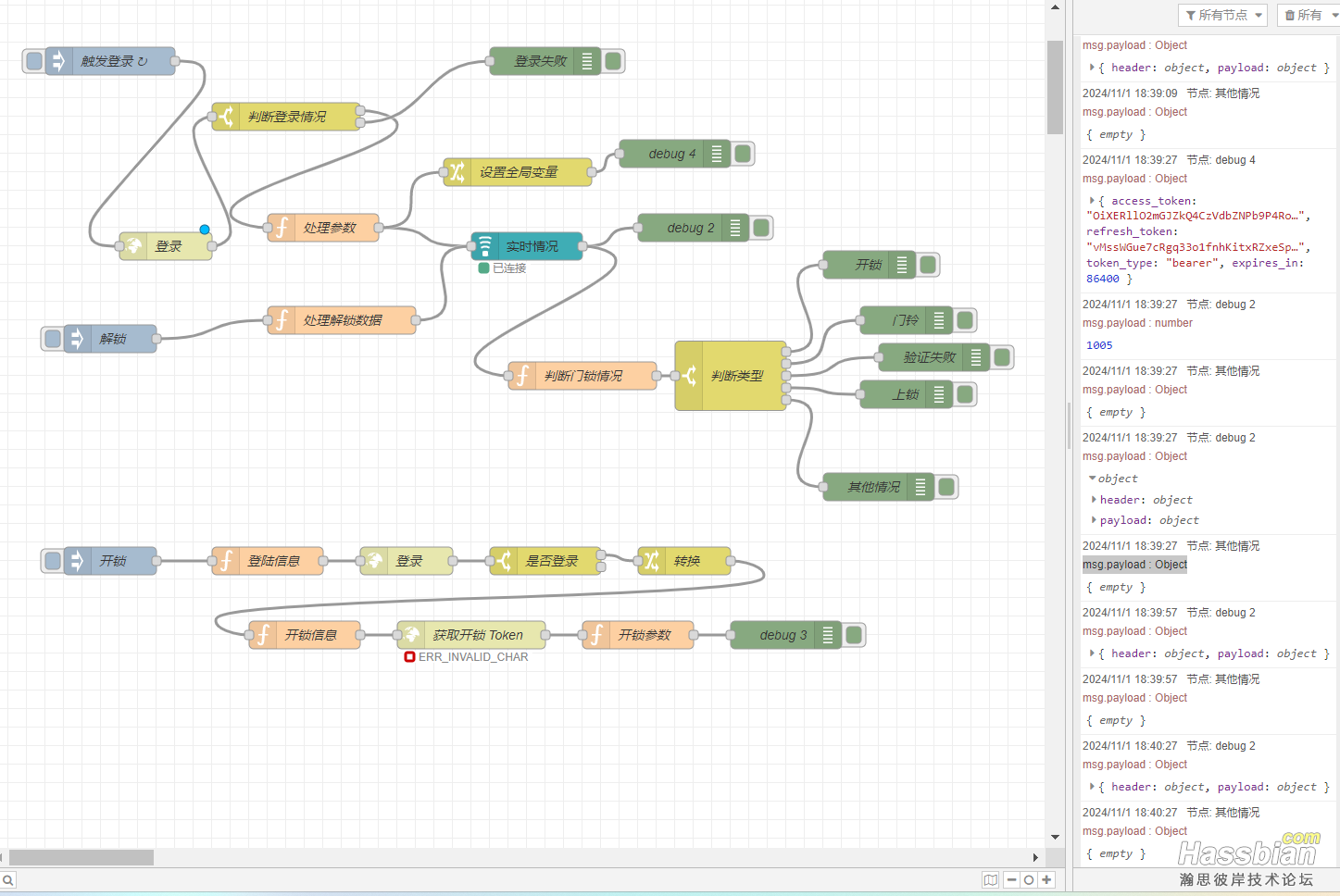
Task: Click the canvas vertical scrollbar thumb
Action: click(x=1055, y=87)
